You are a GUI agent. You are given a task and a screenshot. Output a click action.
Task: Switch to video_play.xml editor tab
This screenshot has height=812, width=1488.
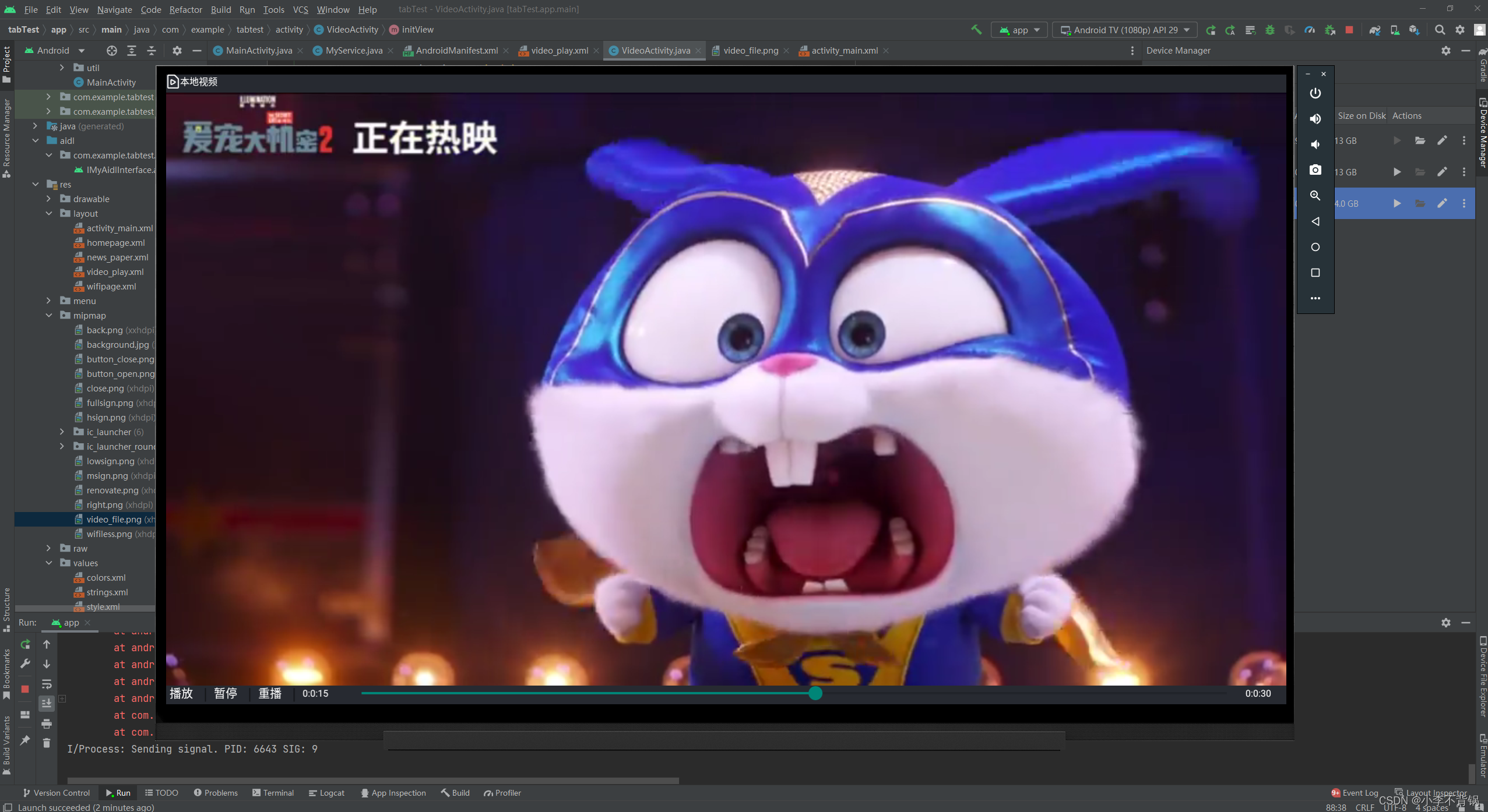pyautogui.click(x=559, y=51)
